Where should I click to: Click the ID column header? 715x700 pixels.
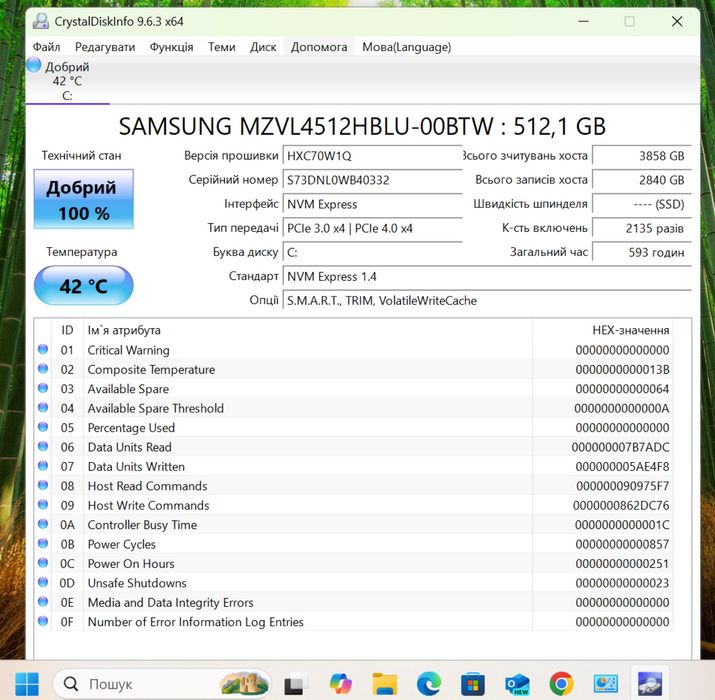click(67, 330)
